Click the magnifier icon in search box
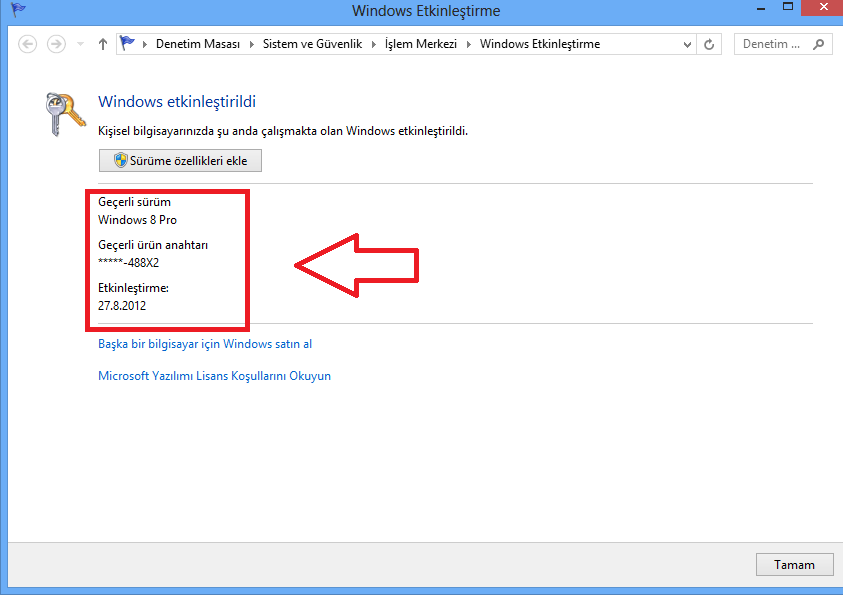The image size is (843, 595). click(819, 44)
